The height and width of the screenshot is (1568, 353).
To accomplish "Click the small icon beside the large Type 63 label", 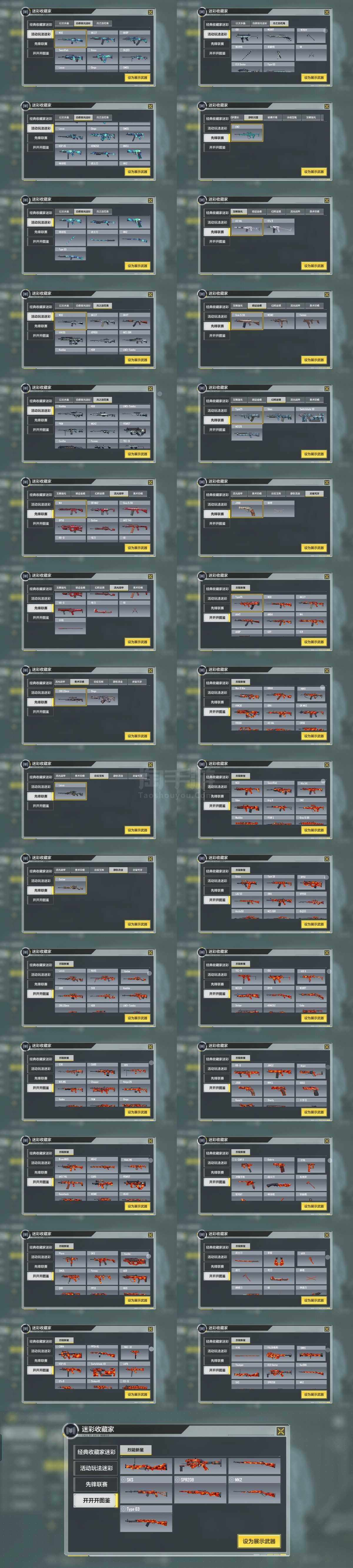I will pos(124,1509).
